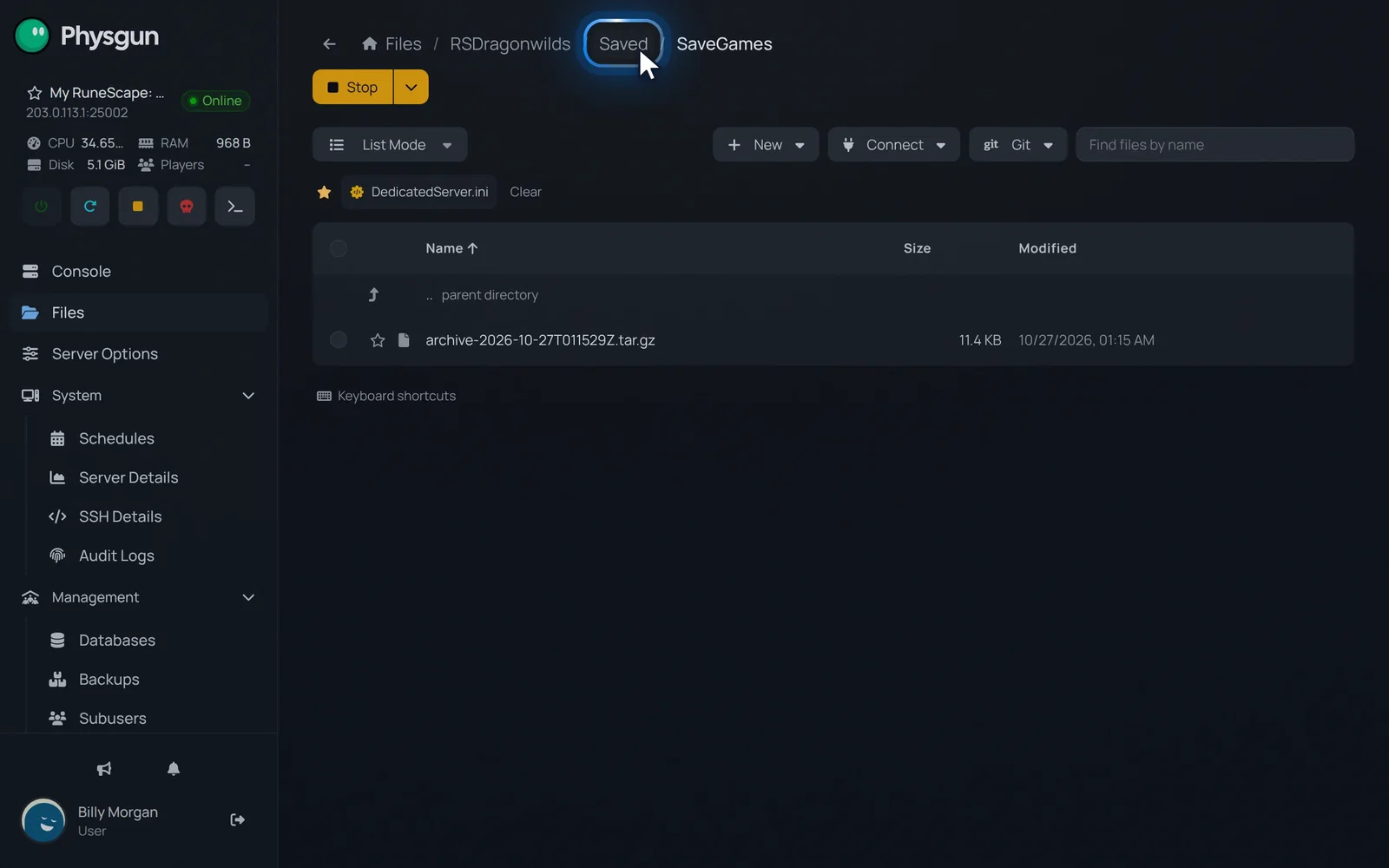Sort by Name column header
This screenshot has height=868, width=1389.
pos(451,248)
